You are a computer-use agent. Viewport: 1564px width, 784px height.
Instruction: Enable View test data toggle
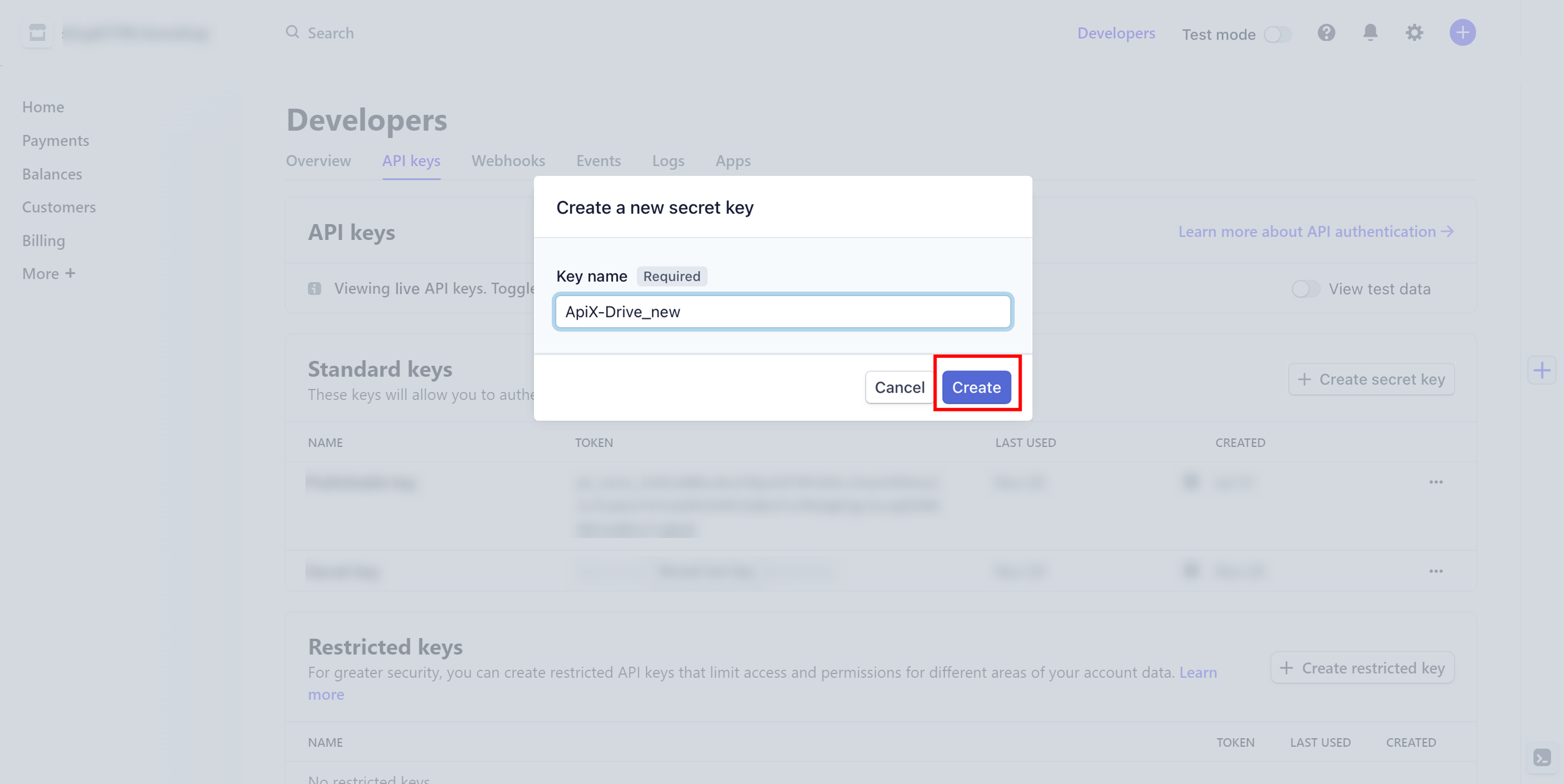pos(1306,289)
